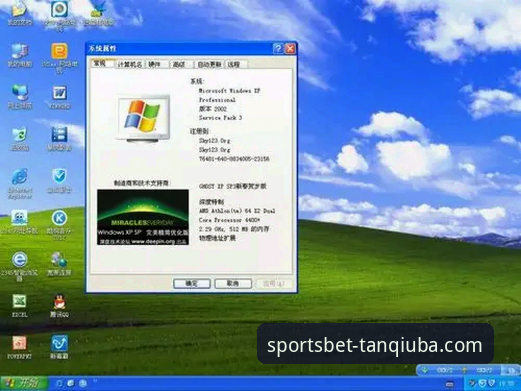Click the Windows XP monitor logo image
Screen dimensions: 521x391
143,119
